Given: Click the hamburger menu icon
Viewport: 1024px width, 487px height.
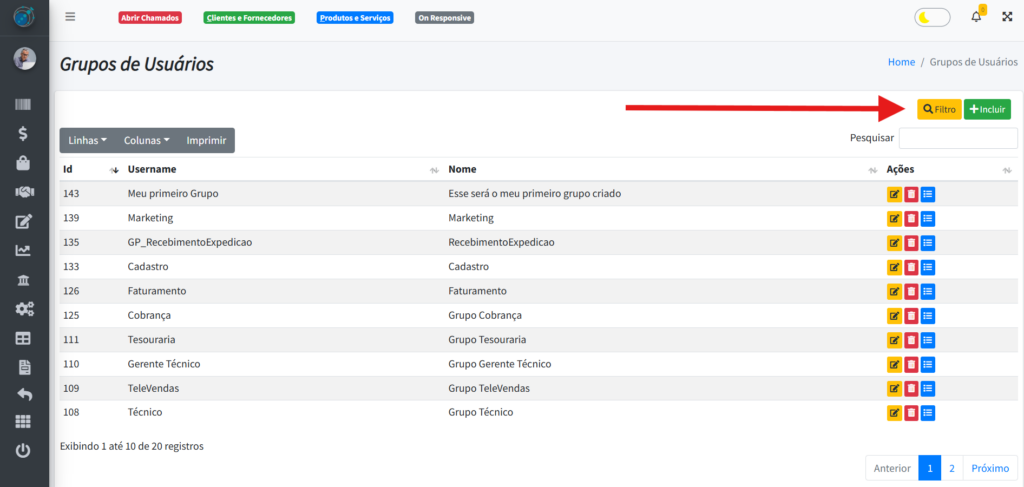Looking at the screenshot, I should coord(70,17).
